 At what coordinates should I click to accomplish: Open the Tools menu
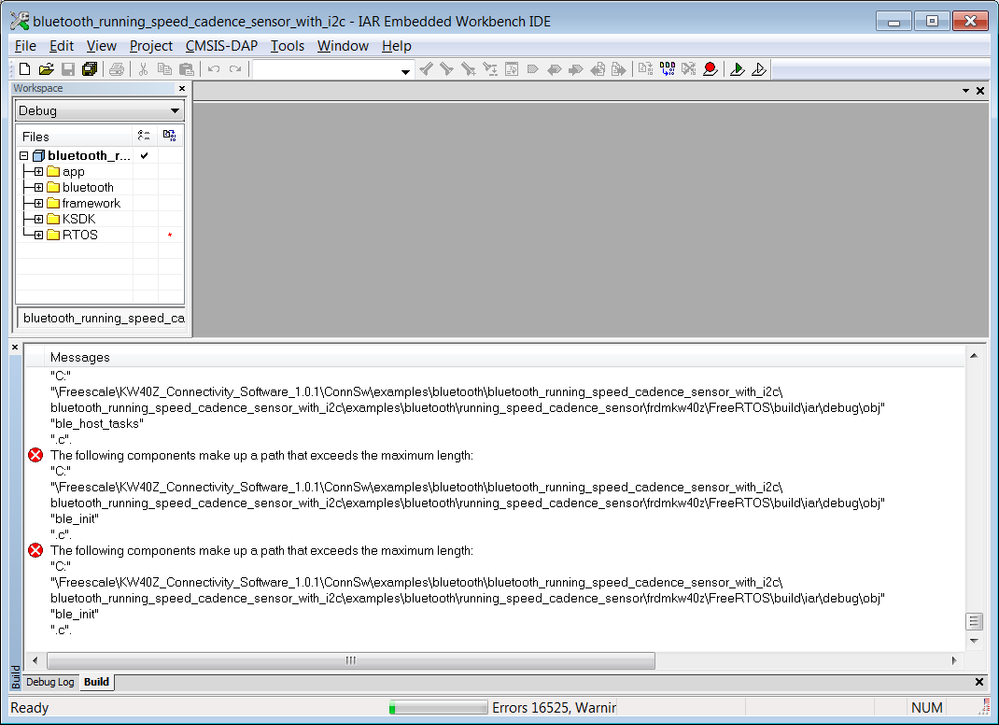click(287, 46)
